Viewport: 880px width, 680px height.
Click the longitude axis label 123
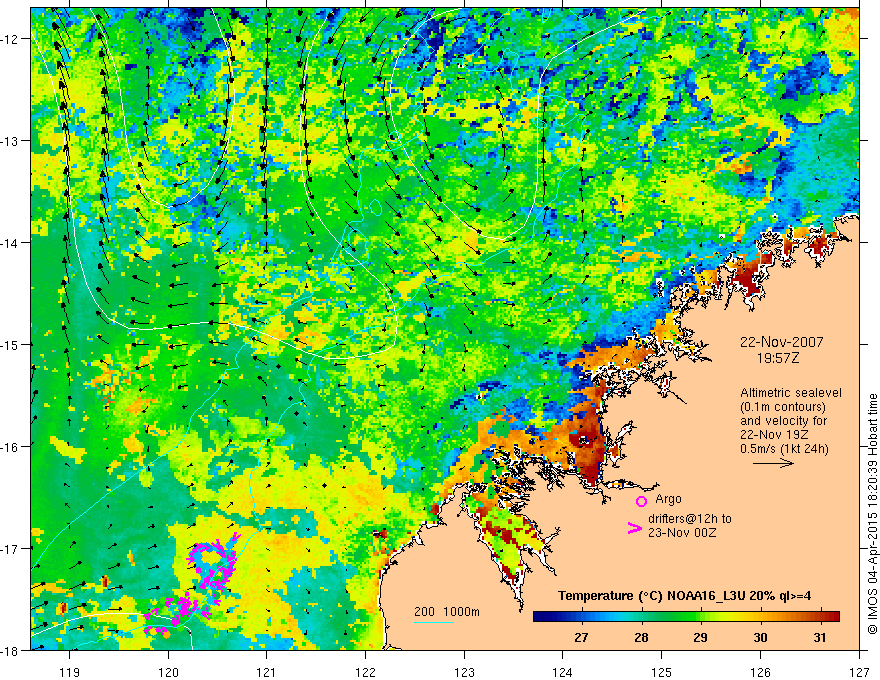coord(464,672)
